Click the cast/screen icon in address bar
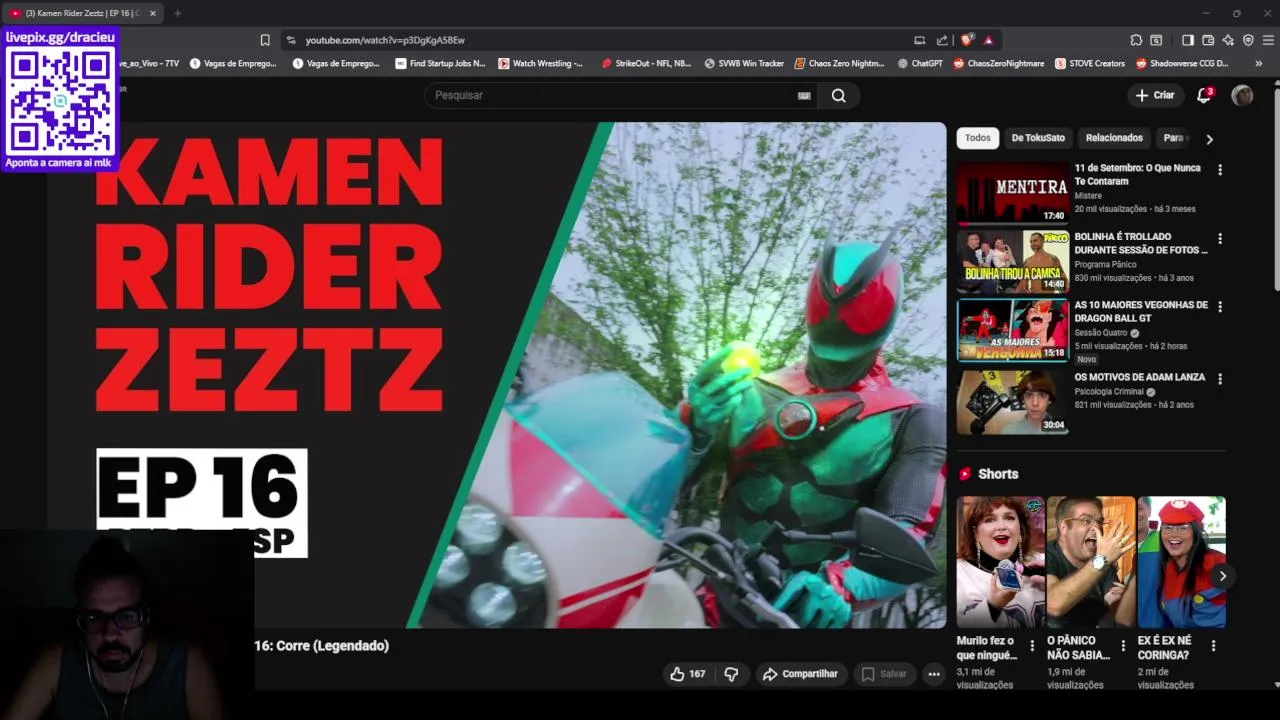Viewport: 1280px width, 720px height. click(x=919, y=40)
